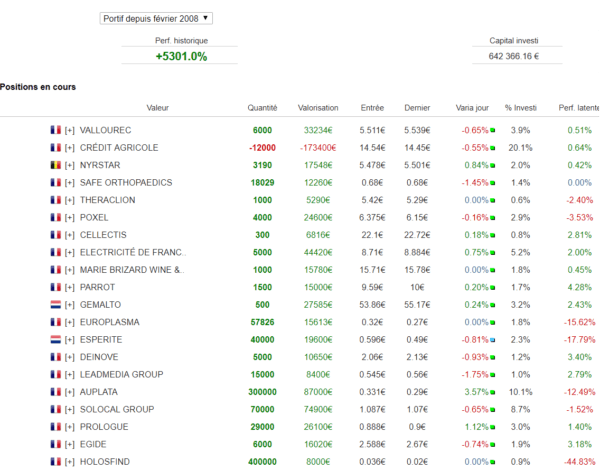Image resolution: width=600 pixels, height=470 pixels.
Task: Click the French flag next to POXEL
Action: [x=55, y=217]
